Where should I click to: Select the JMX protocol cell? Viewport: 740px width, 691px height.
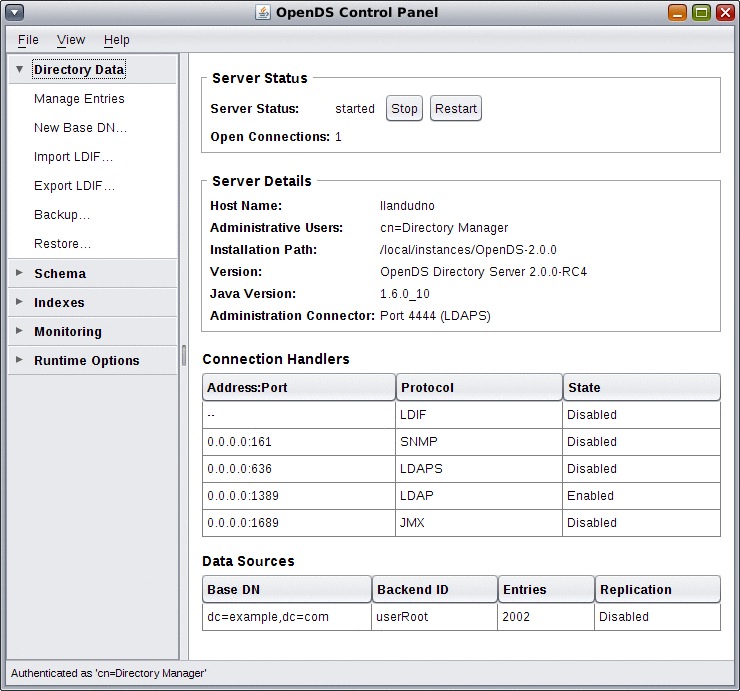click(x=479, y=523)
